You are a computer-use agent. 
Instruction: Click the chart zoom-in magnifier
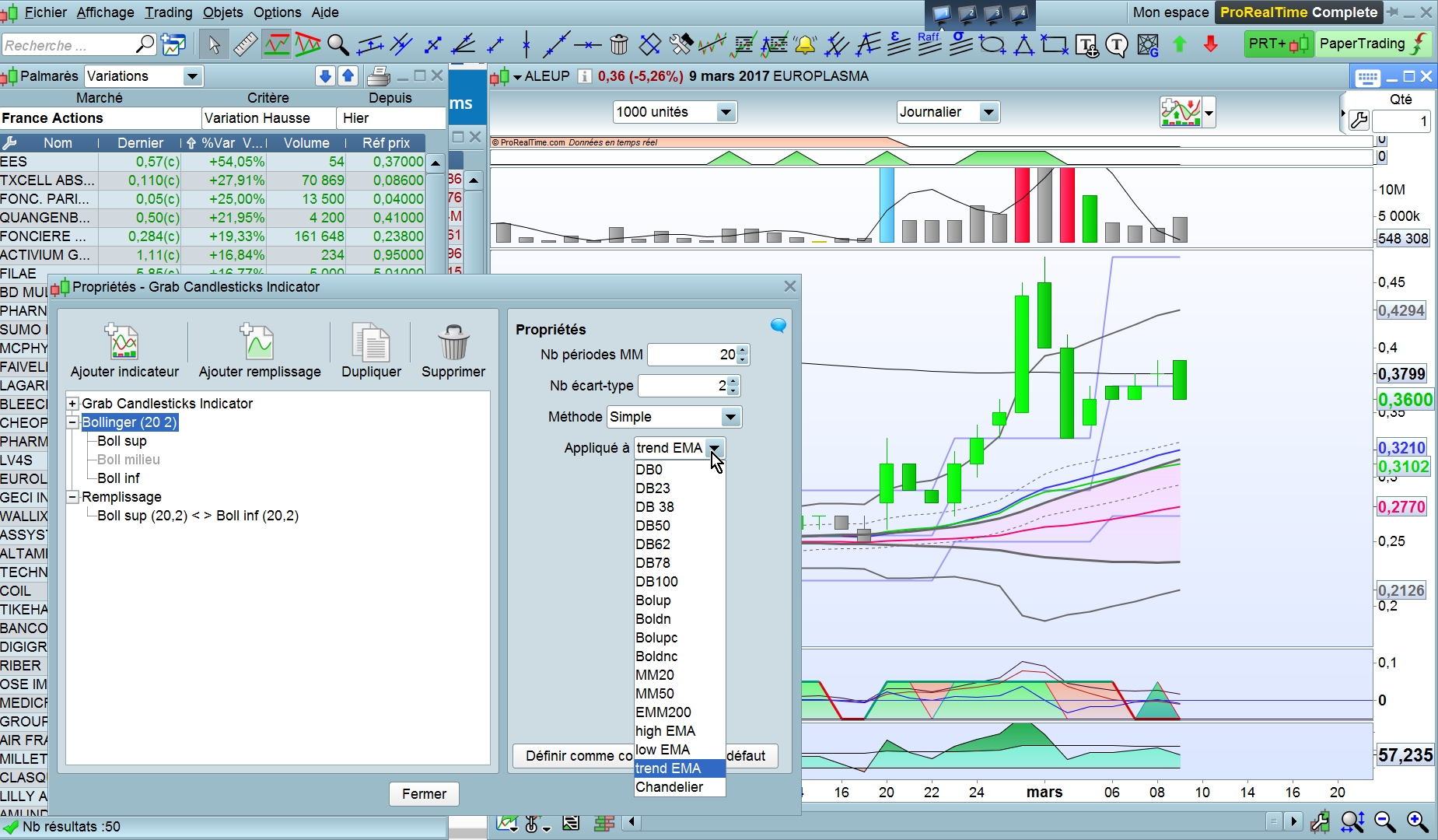(x=1417, y=821)
